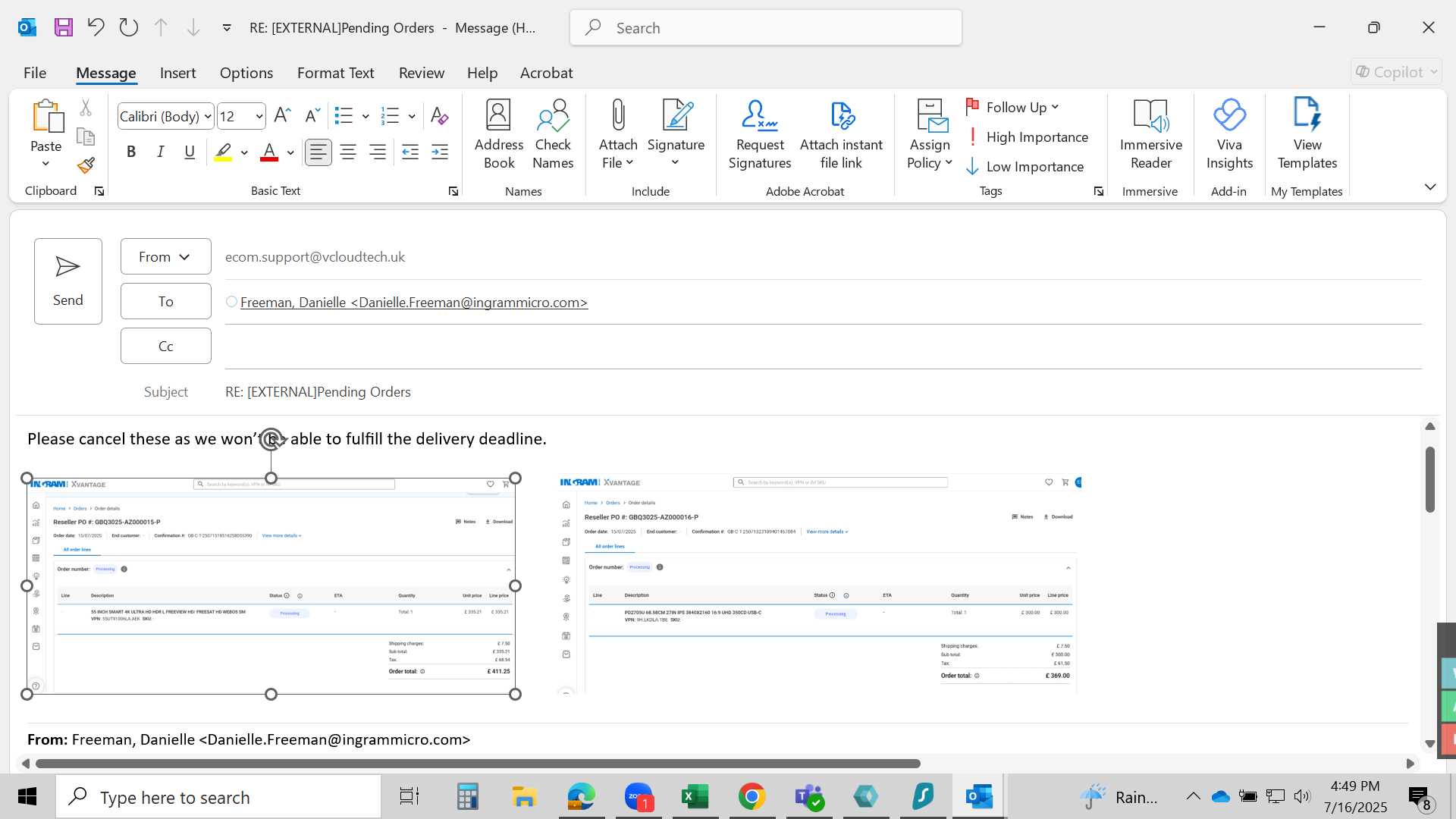The height and width of the screenshot is (819, 1456).
Task: Open Customize Quick Access Toolbar menu
Action: coord(227,28)
